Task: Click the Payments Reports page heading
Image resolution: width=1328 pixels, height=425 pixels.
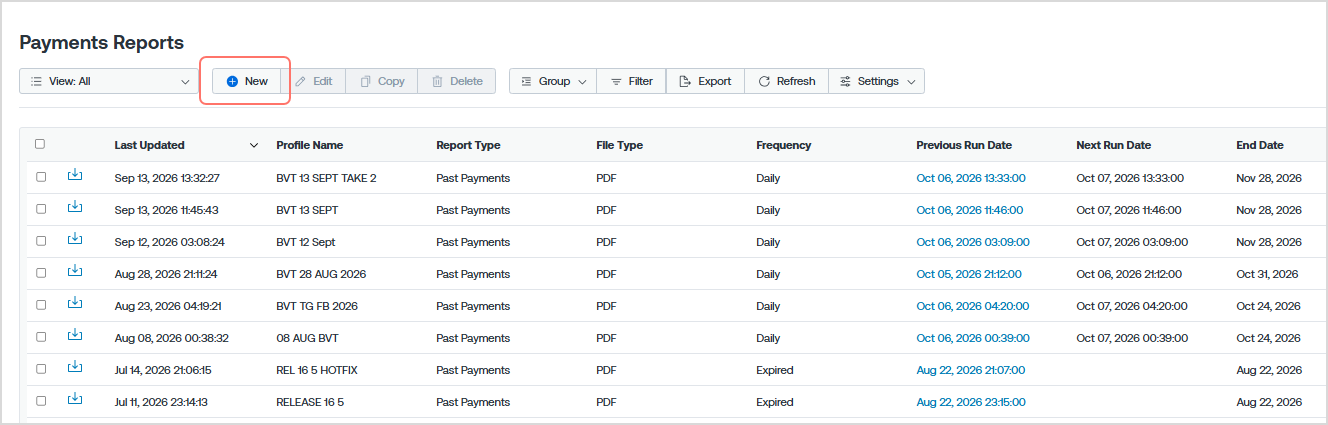Action: pyautogui.click(x=102, y=42)
